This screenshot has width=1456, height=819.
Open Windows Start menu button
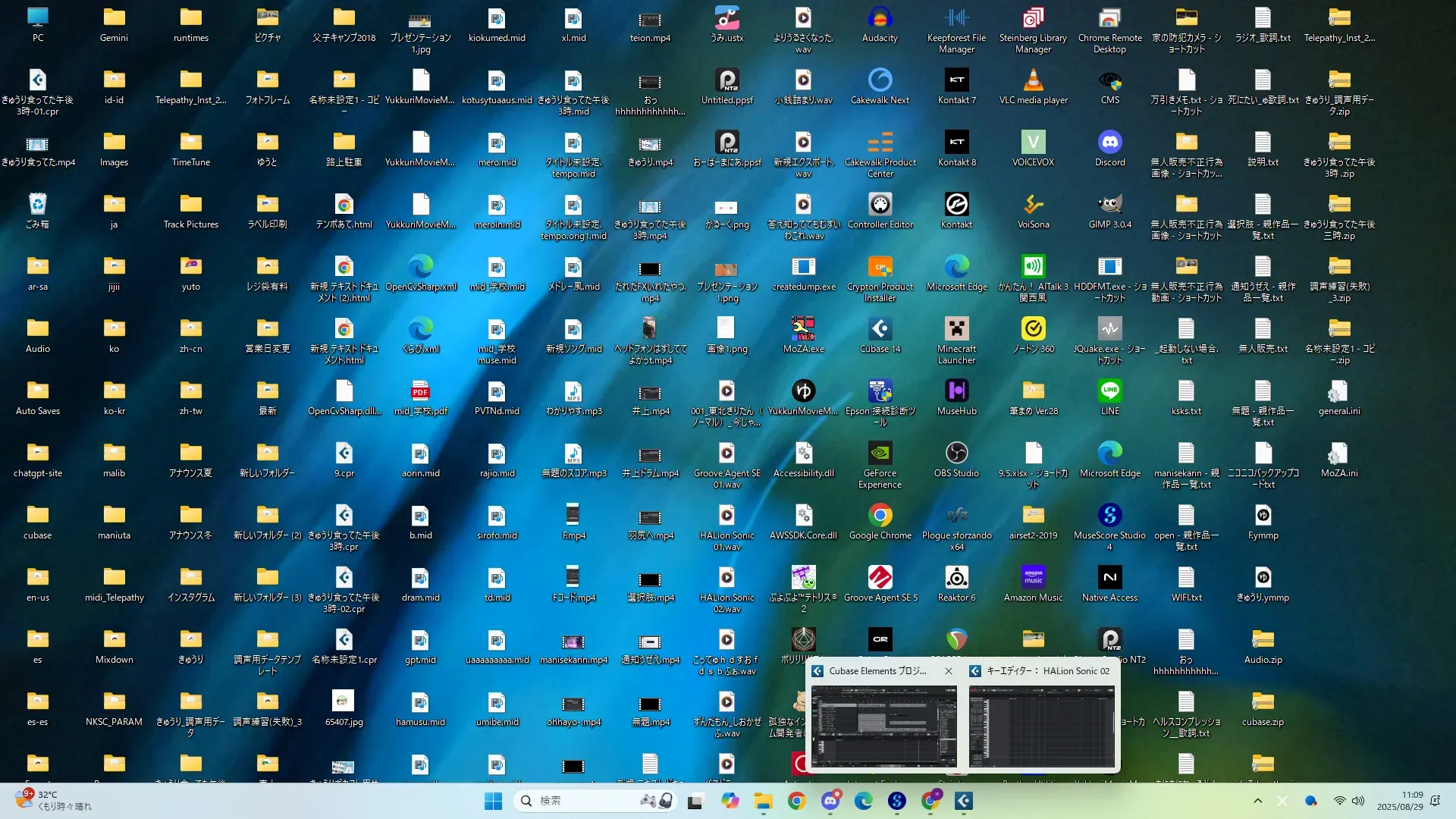(493, 801)
